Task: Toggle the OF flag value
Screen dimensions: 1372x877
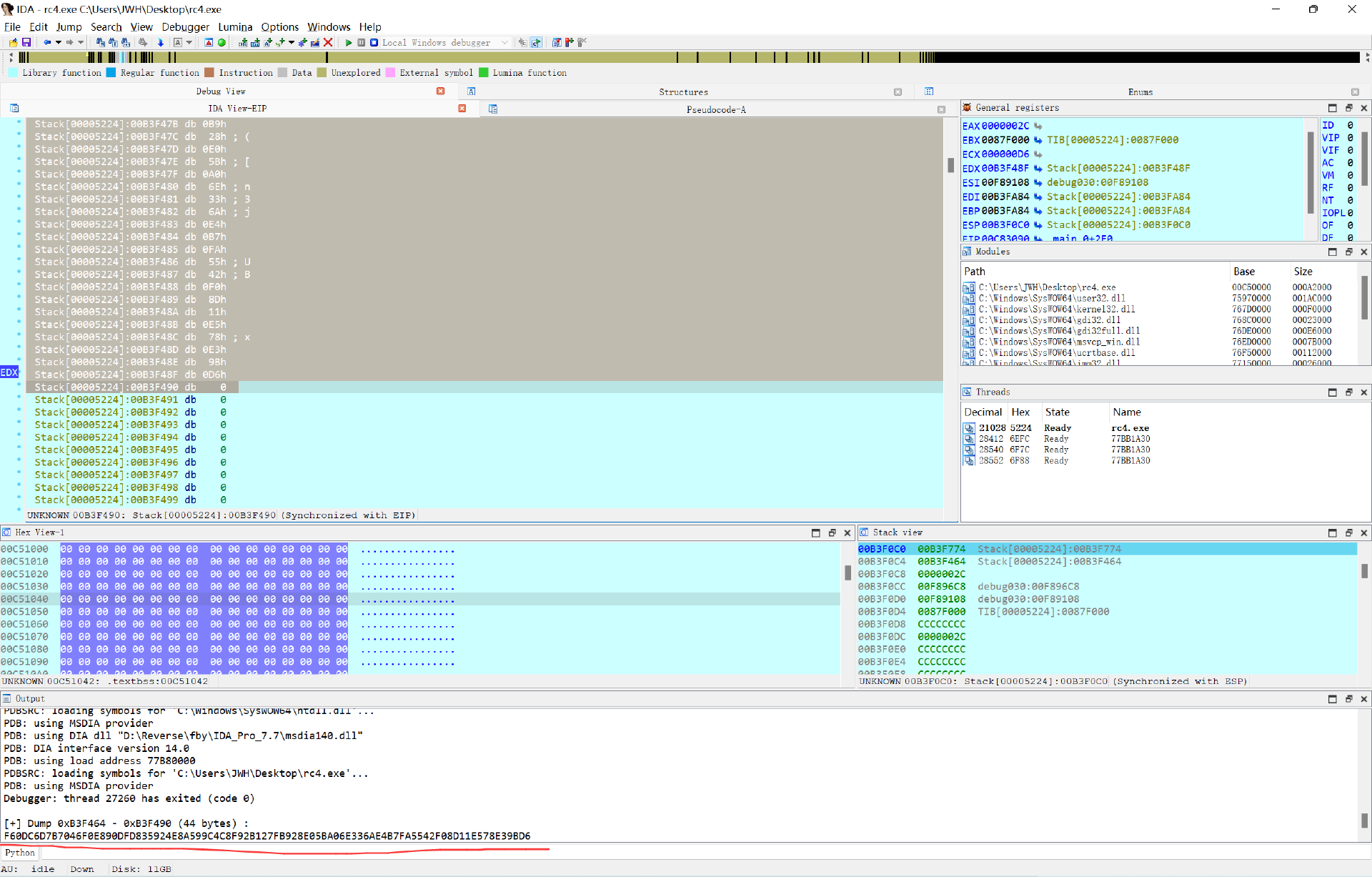Action: coord(1350,225)
